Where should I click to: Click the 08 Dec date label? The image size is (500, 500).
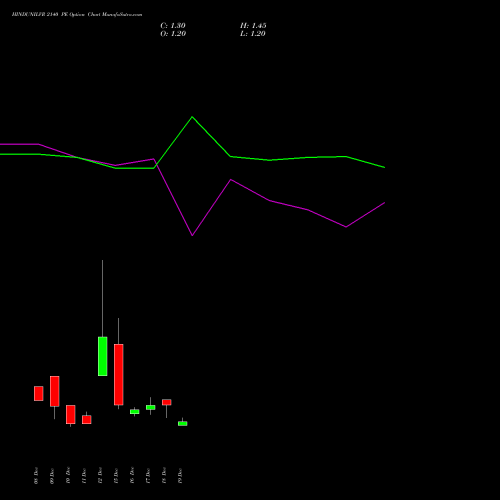point(36,476)
